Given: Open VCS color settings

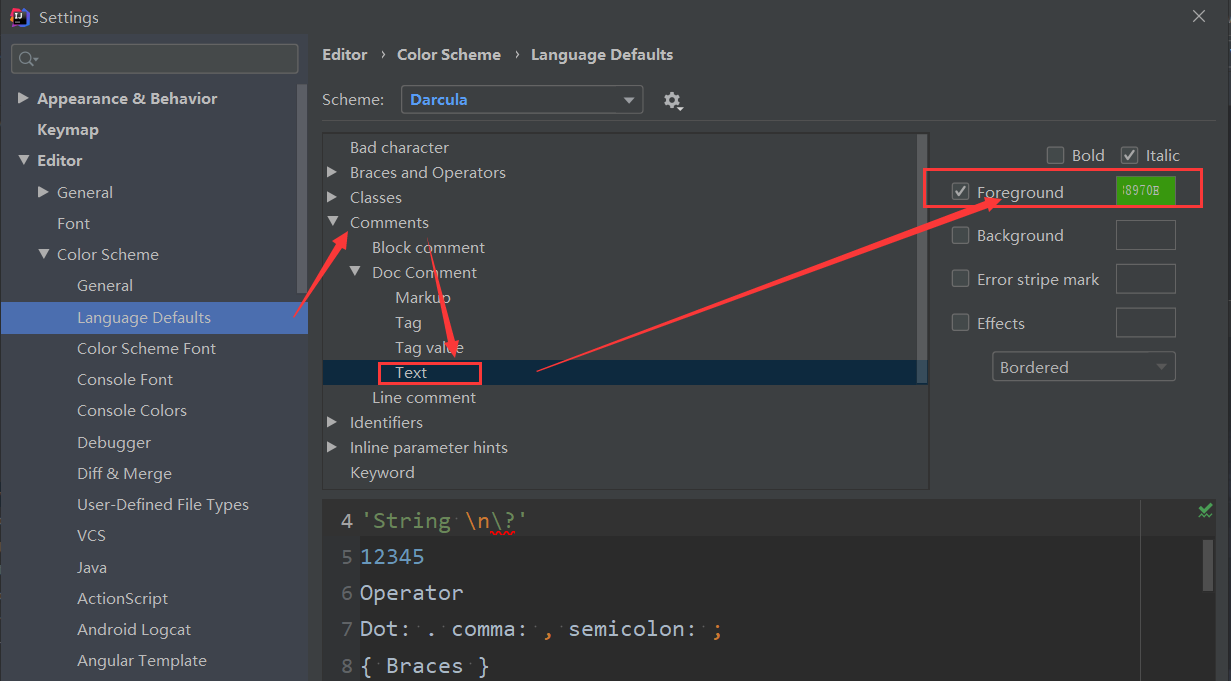Looking at the screenshot, I should (x=91, y=535).
